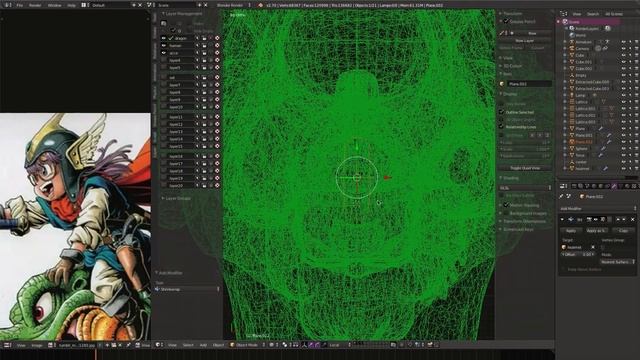Click Sphere mesh icon in outliner
Viewport: 640px width, 360px height.
pos(572,149)
